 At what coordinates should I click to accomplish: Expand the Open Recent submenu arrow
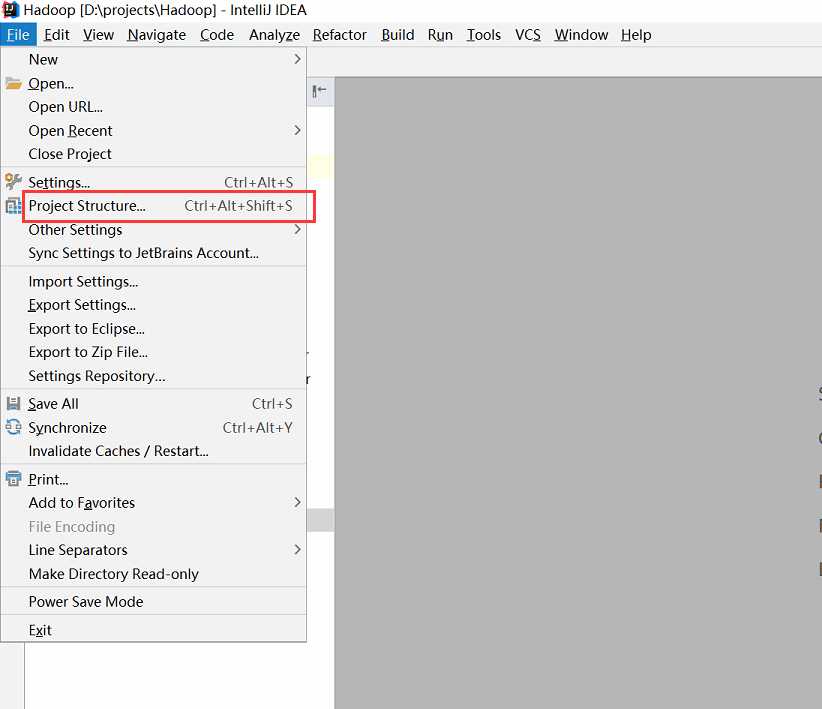pos(297,130)
